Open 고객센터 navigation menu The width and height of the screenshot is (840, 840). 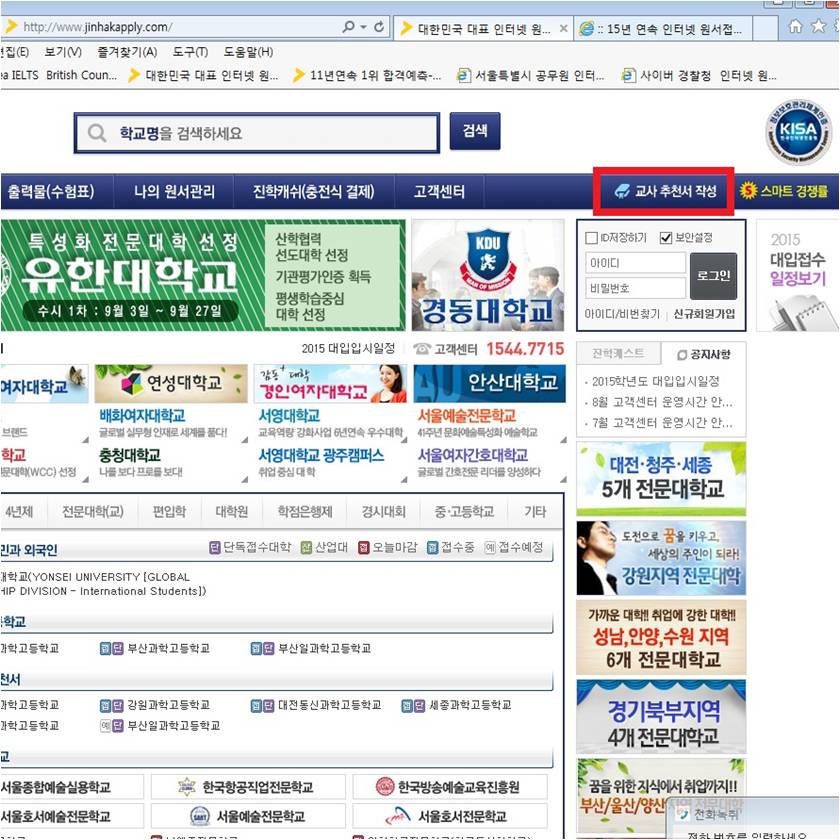[x=439, y=191]
